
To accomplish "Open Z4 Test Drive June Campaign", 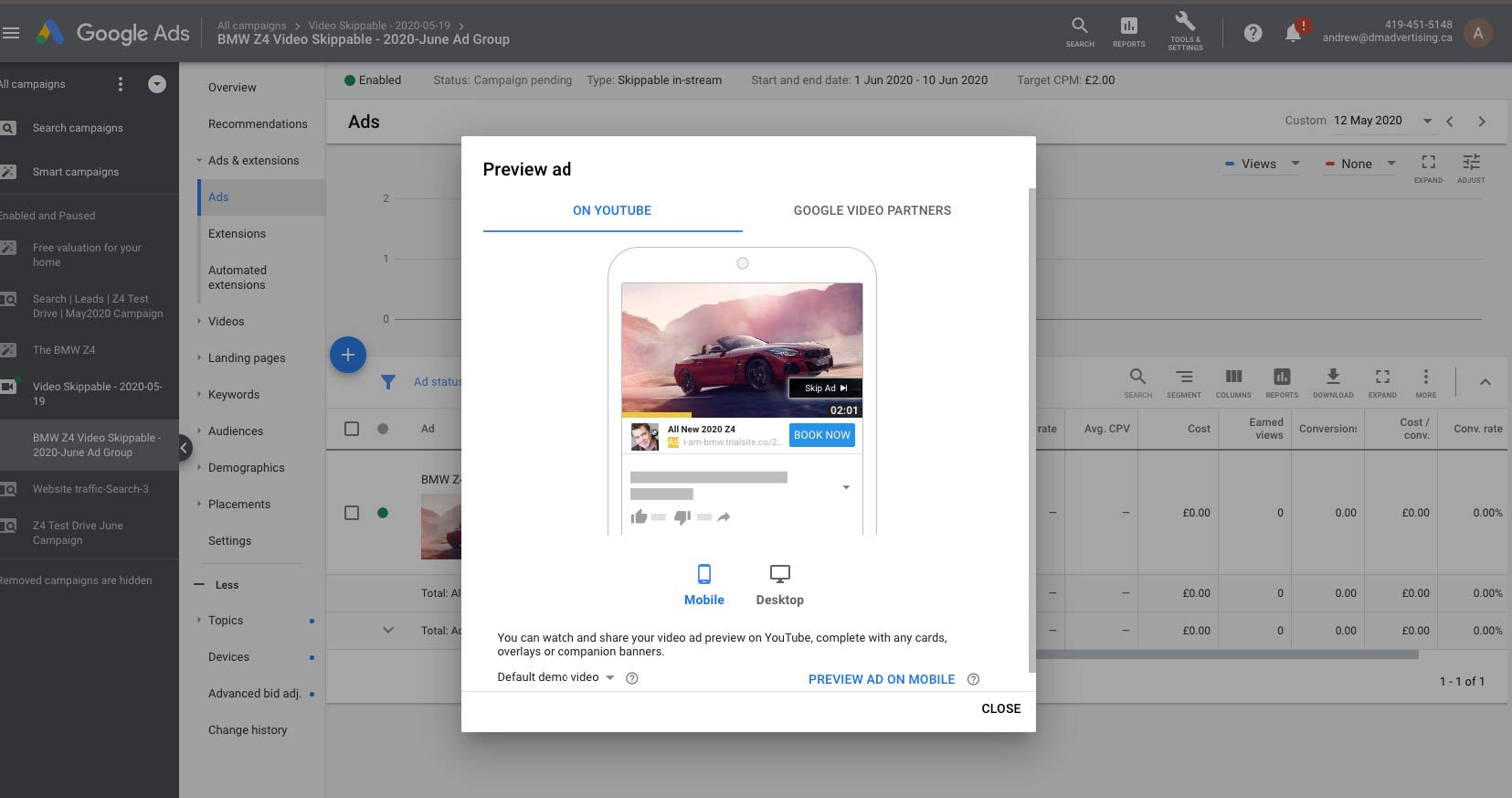I will tap(78, 533).
